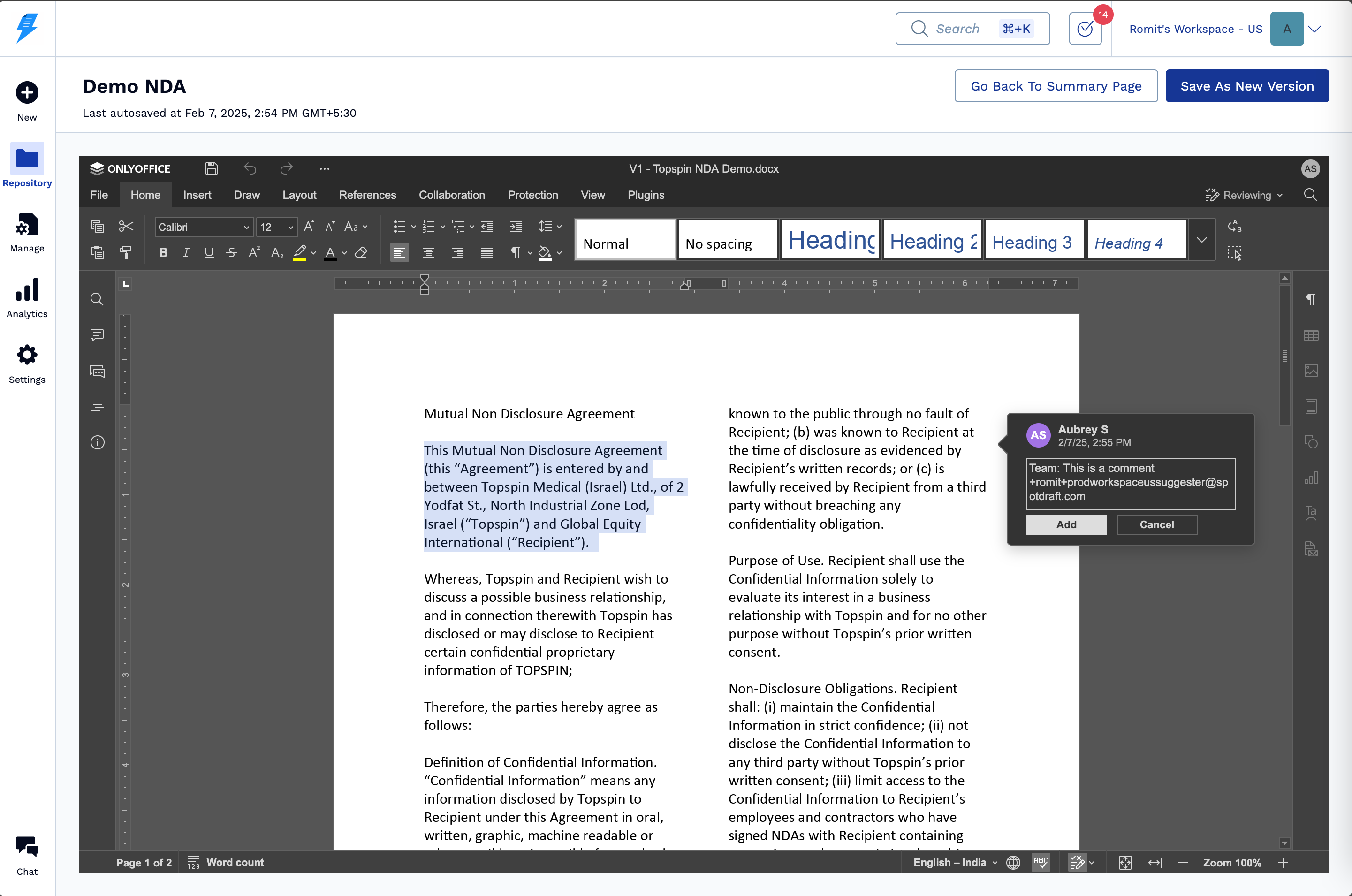
Task: Toggle bold formatting
Action: pyautogui.click(x=163, y=252)
